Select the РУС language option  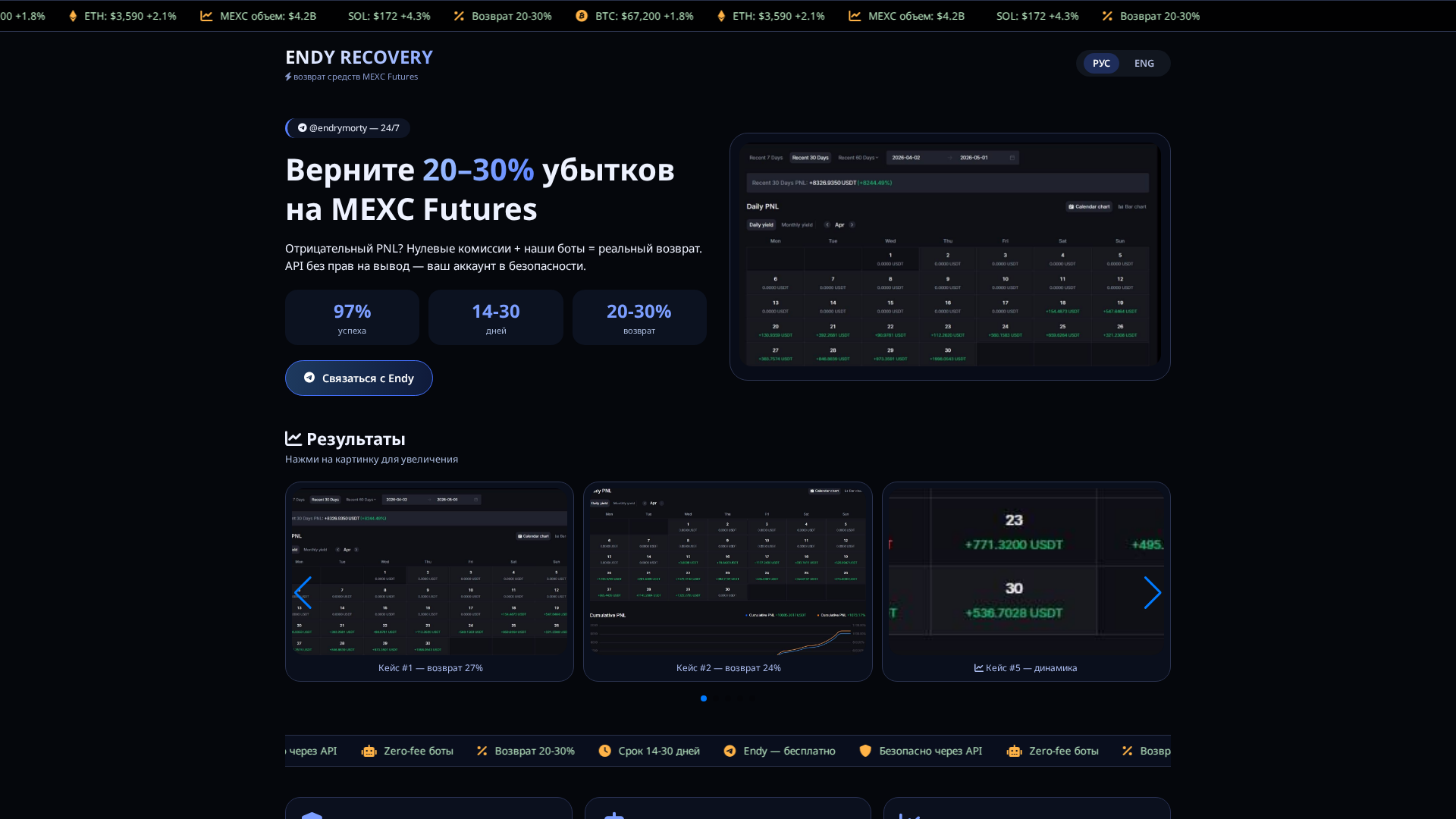[x=1101, y=64]
